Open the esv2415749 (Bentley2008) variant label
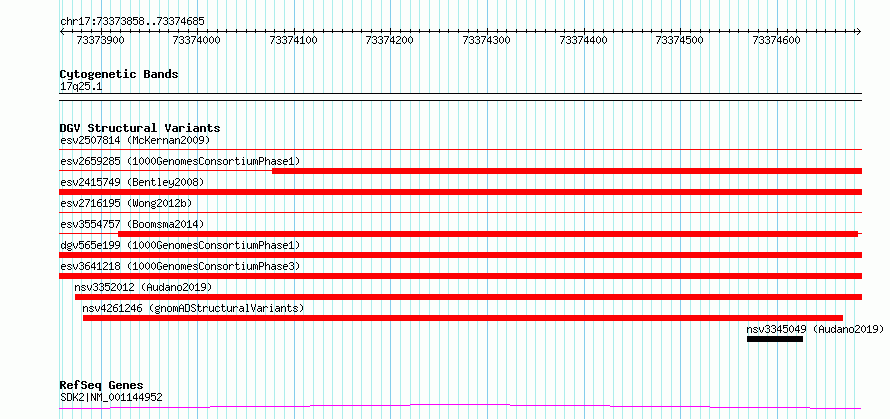The width and height of the screenshot is (890, 419). (132, 182)
